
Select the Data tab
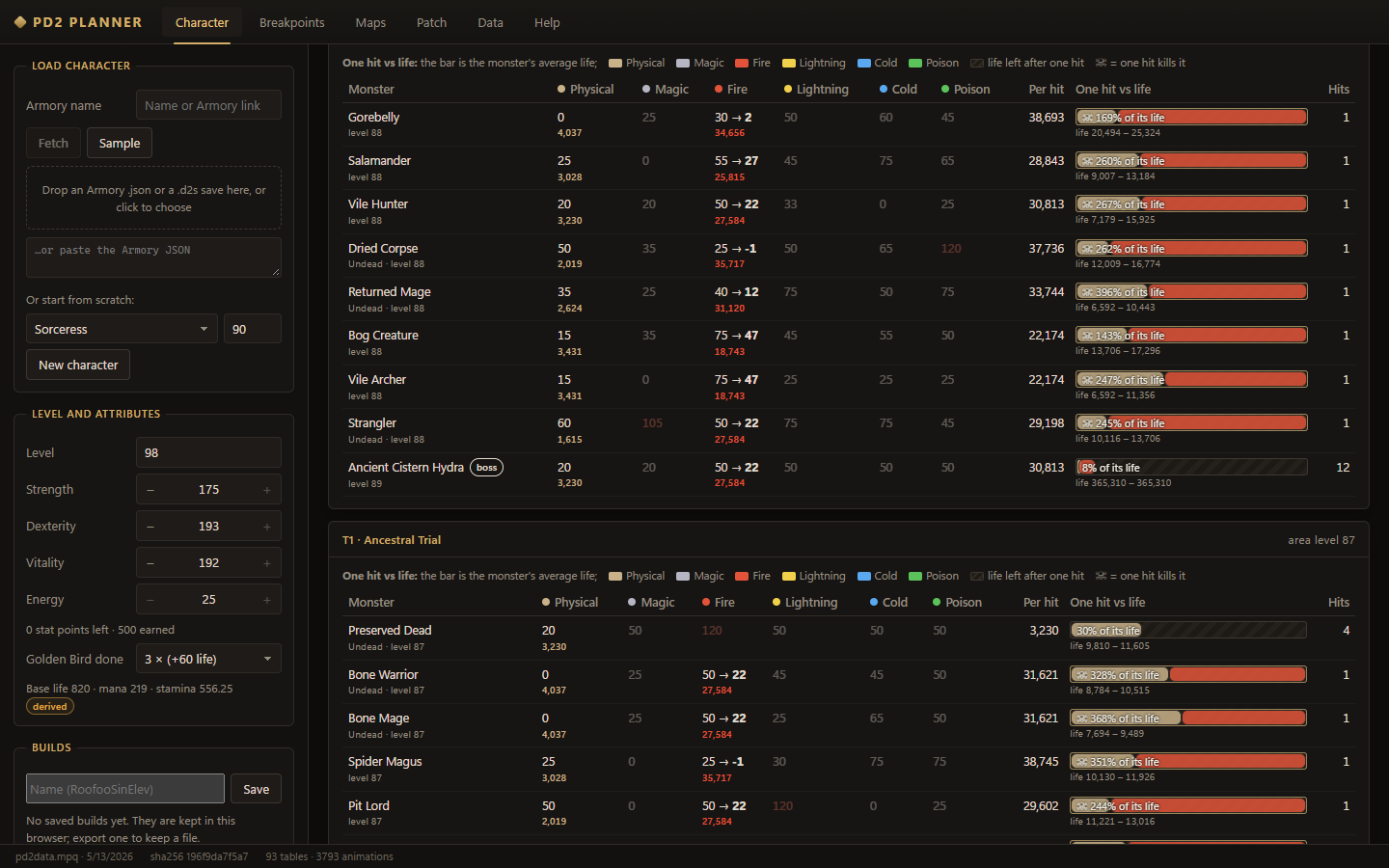point(490,22)
